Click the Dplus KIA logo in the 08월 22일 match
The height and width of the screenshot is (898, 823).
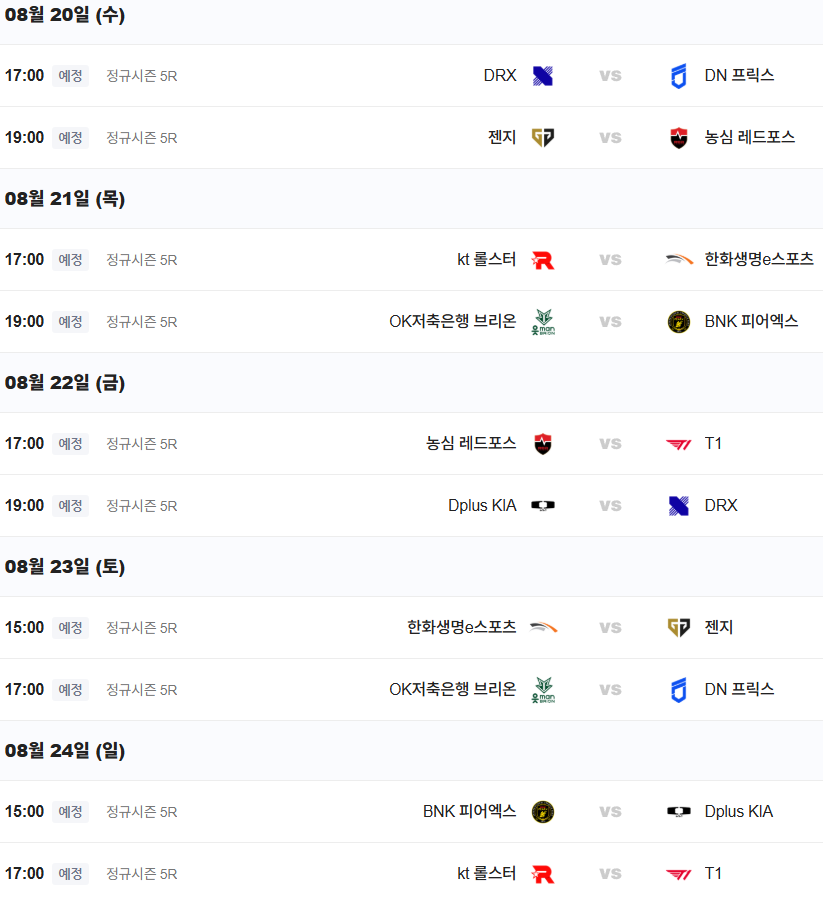542,506
